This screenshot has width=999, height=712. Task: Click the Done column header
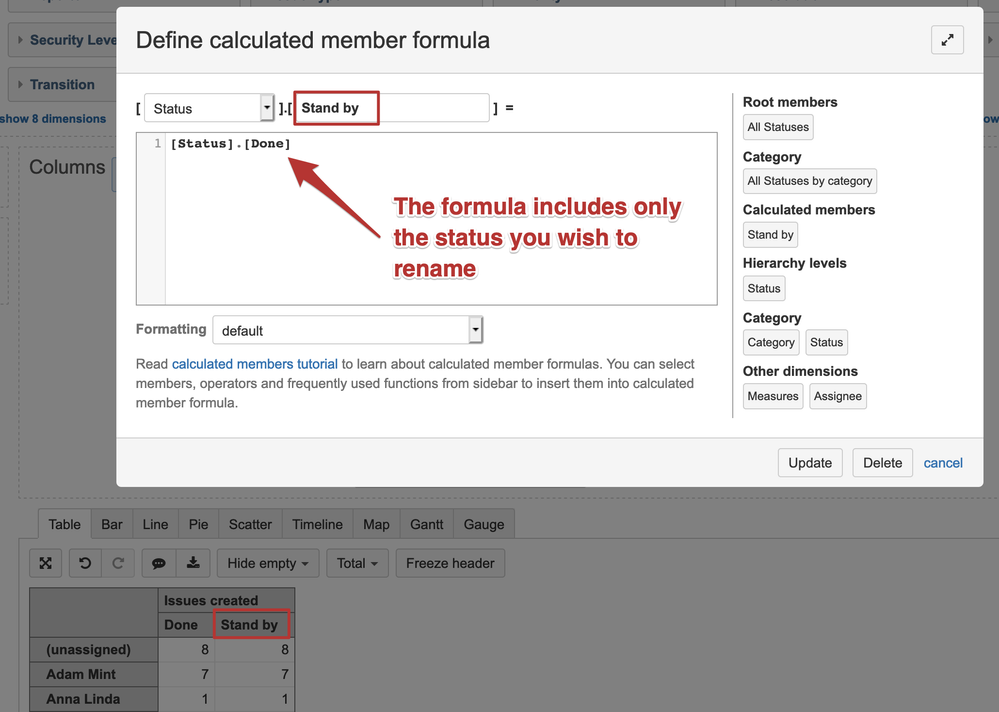pos(185,625)
